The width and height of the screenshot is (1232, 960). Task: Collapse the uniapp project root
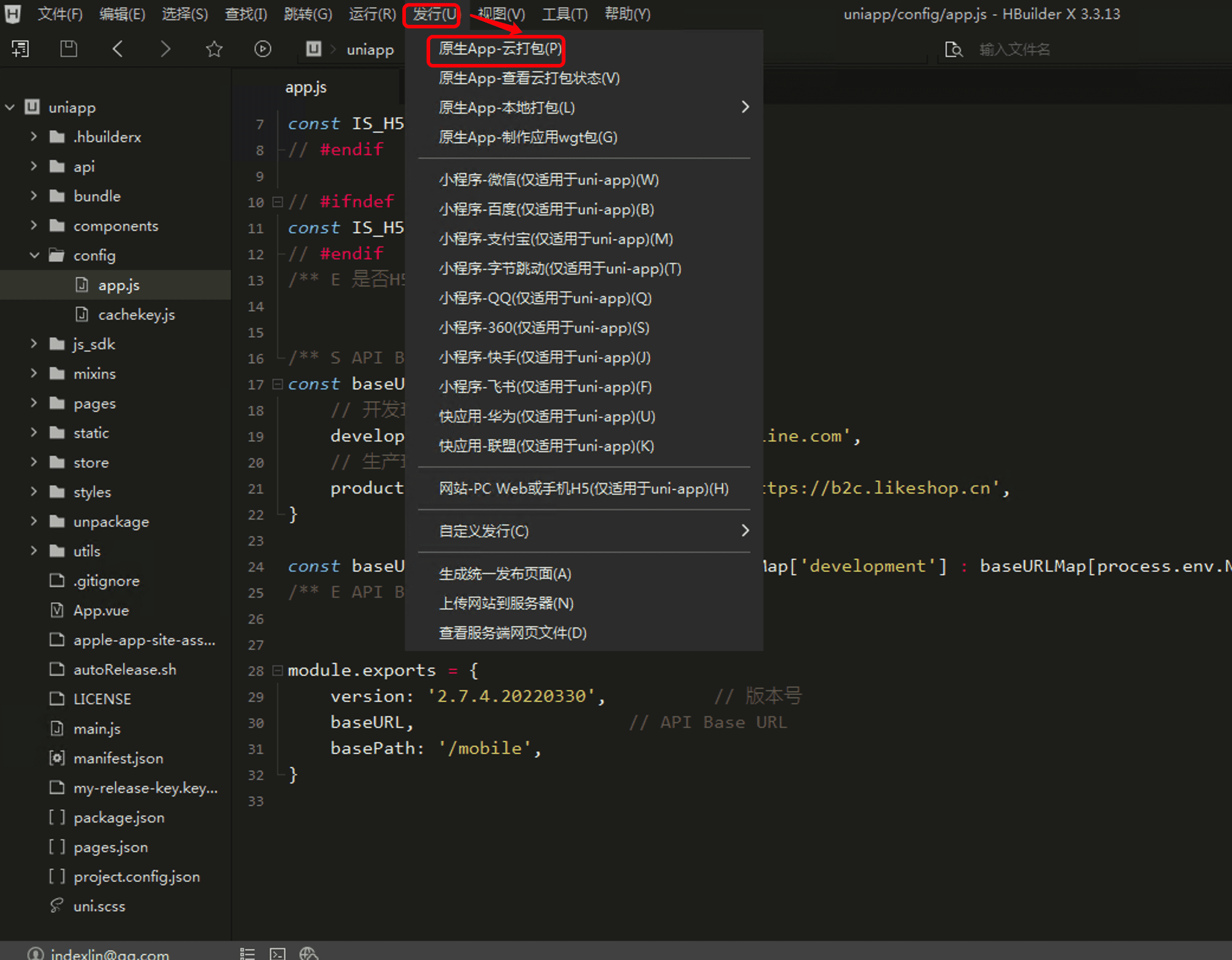click(9, 107)
